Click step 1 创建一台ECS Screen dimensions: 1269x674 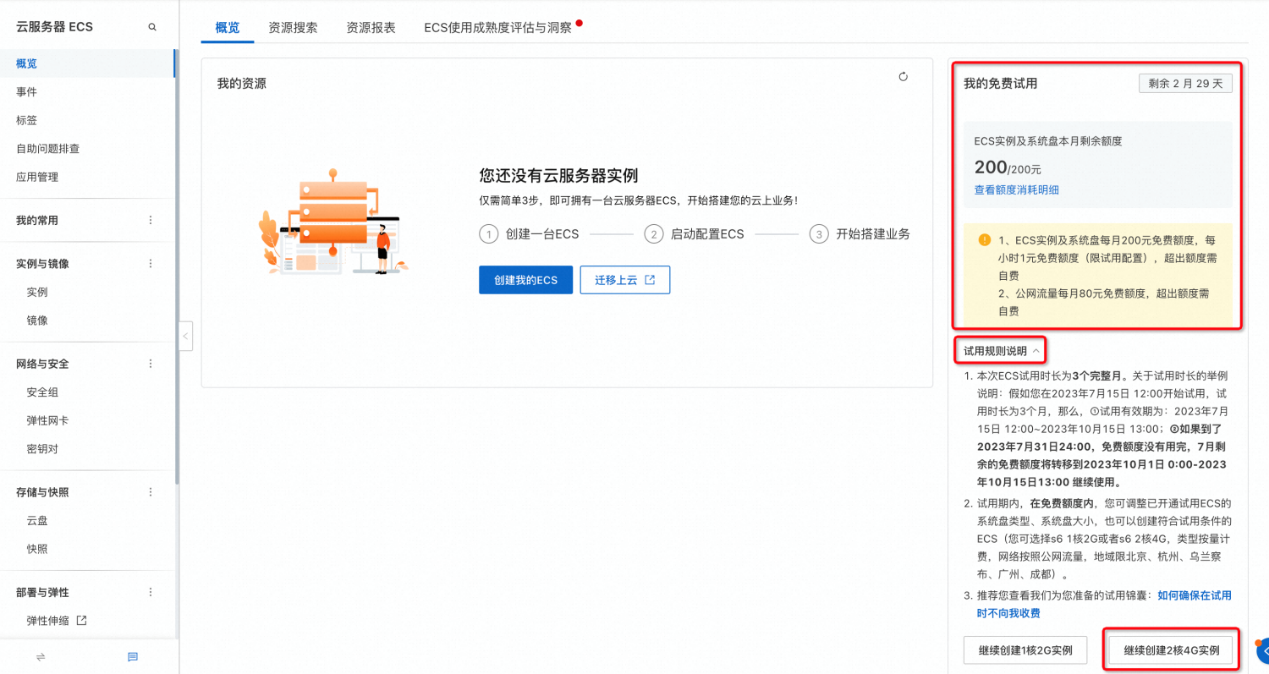click(x=530, y=234)
